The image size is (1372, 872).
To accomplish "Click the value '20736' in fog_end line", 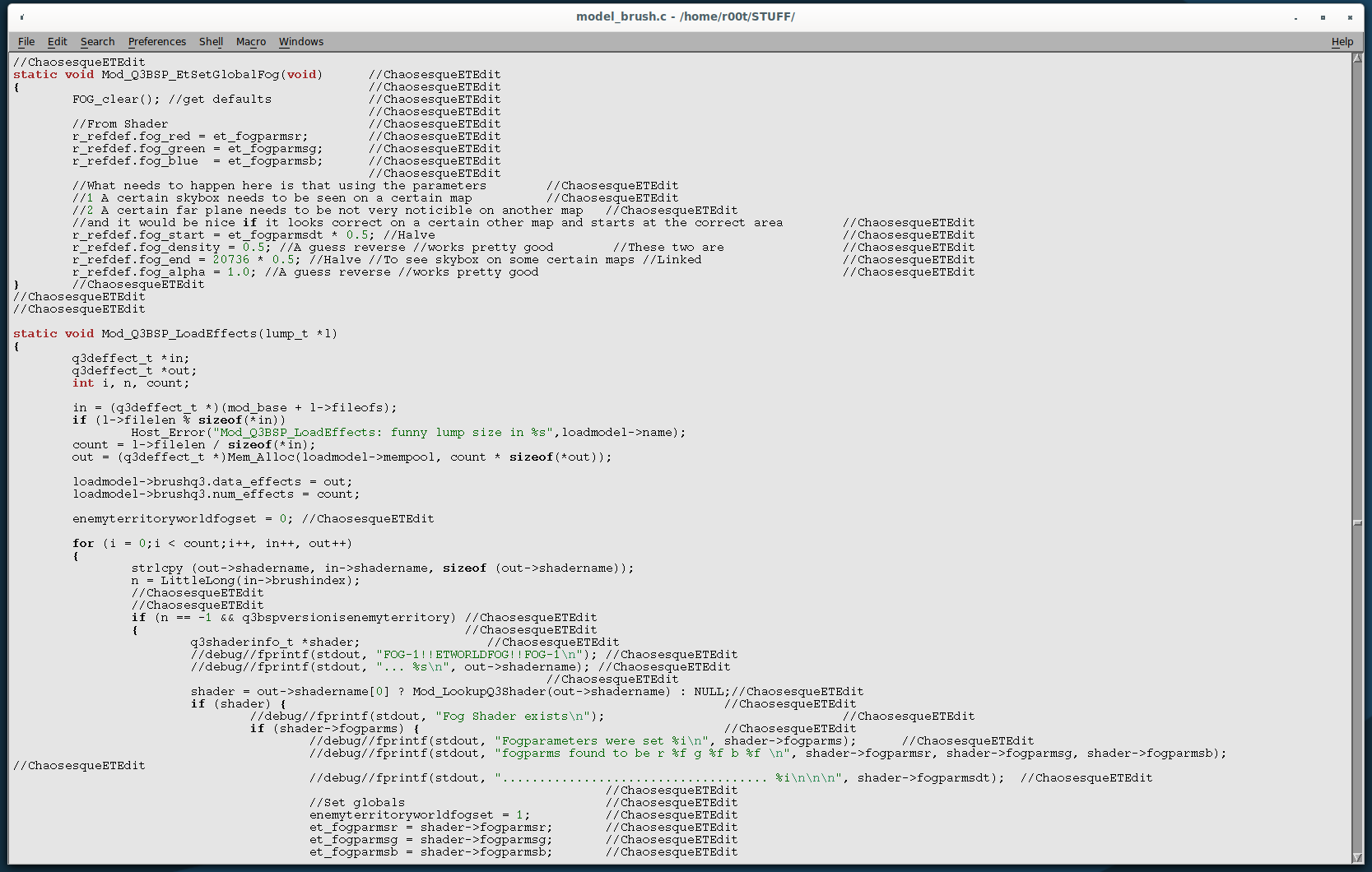I will (x=230, y=260).
